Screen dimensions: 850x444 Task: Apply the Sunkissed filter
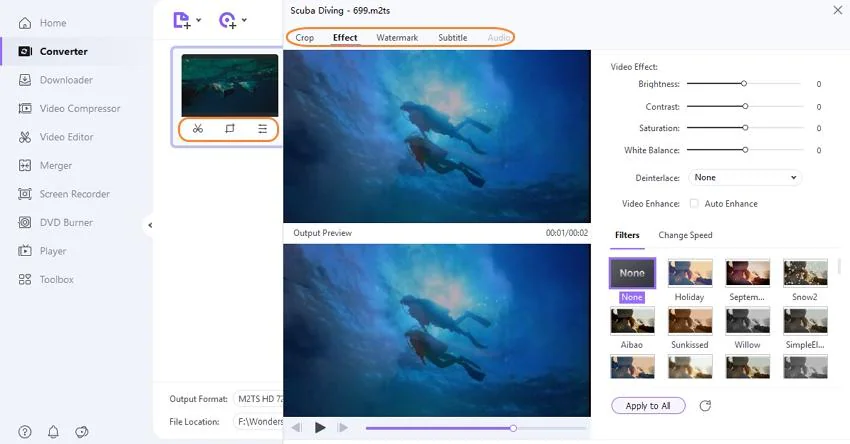coord(690,320)
